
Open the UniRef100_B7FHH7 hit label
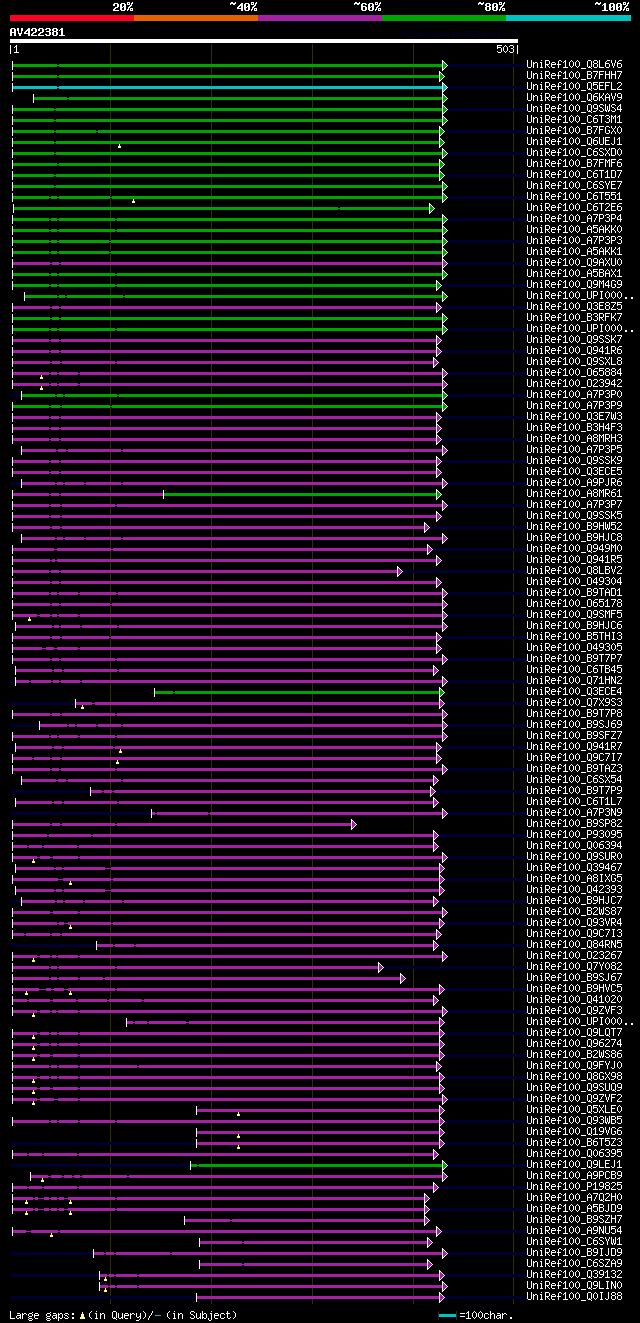(x=574, y=76)
